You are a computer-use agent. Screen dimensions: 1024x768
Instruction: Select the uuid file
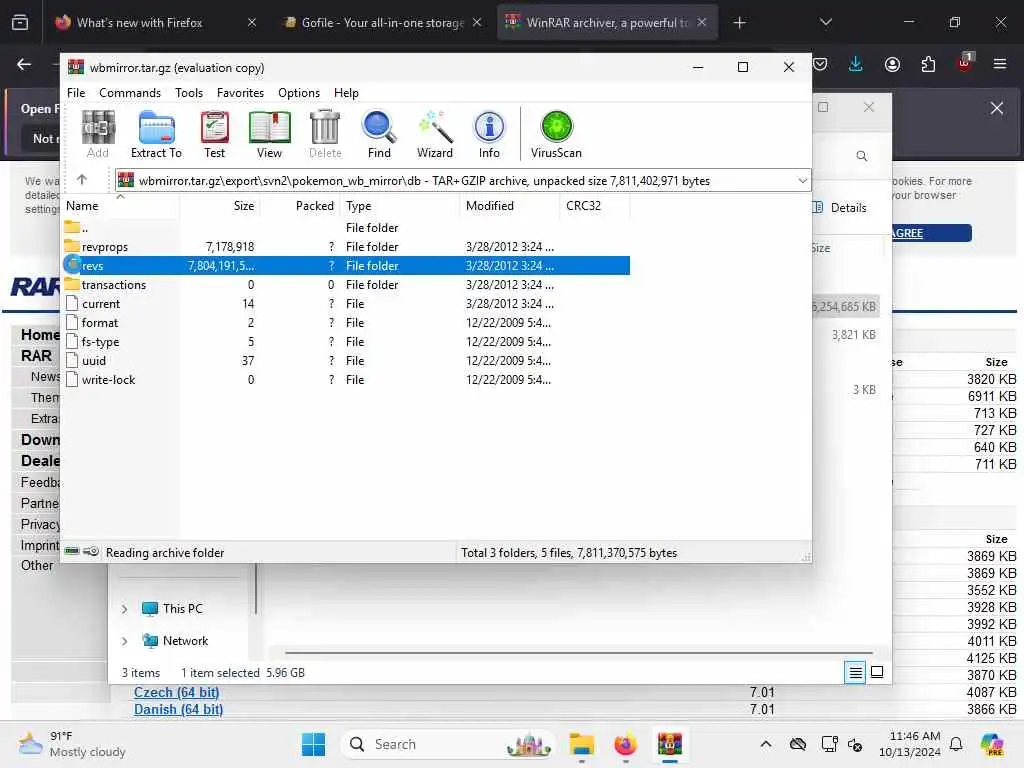coord(346,360)
